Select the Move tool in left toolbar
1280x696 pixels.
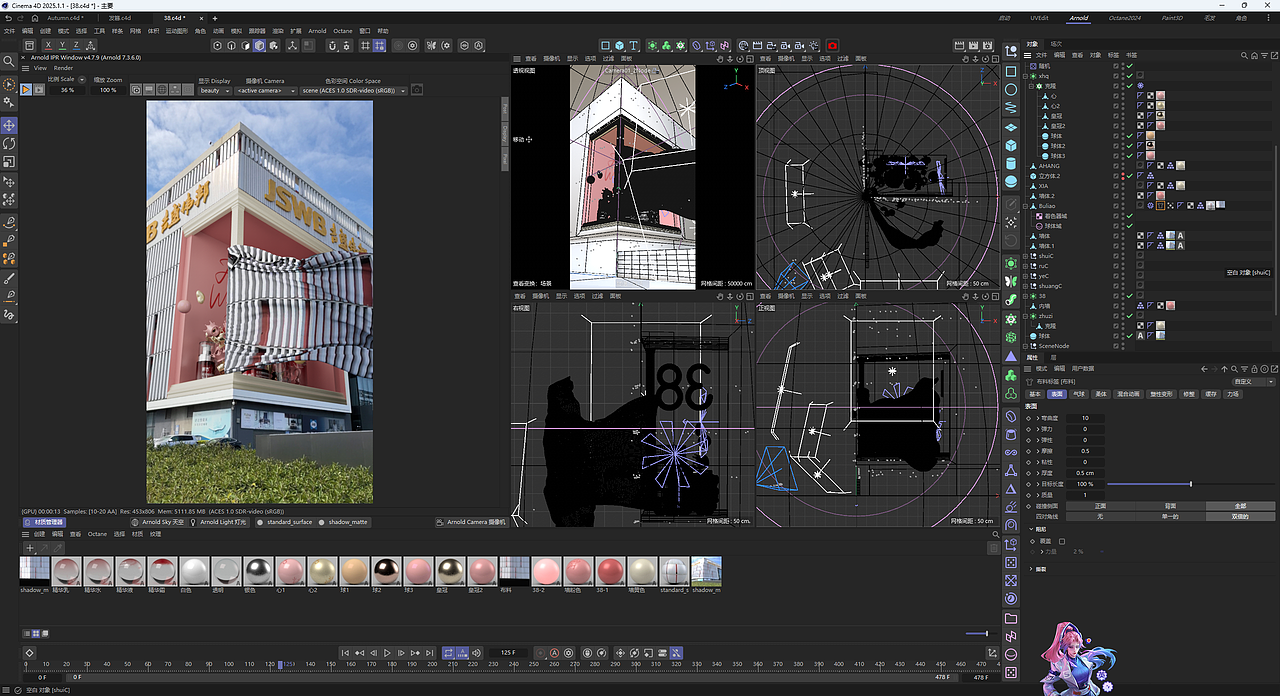(9, 125)
